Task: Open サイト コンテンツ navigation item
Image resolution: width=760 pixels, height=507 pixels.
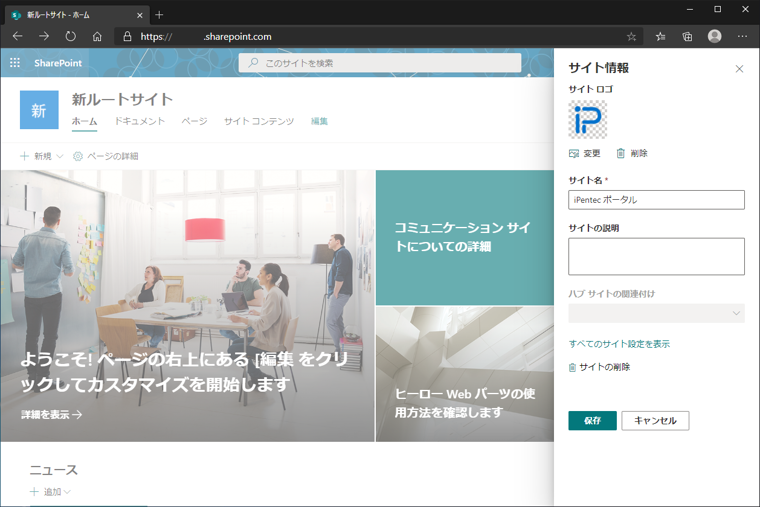Action: point(259,121)
